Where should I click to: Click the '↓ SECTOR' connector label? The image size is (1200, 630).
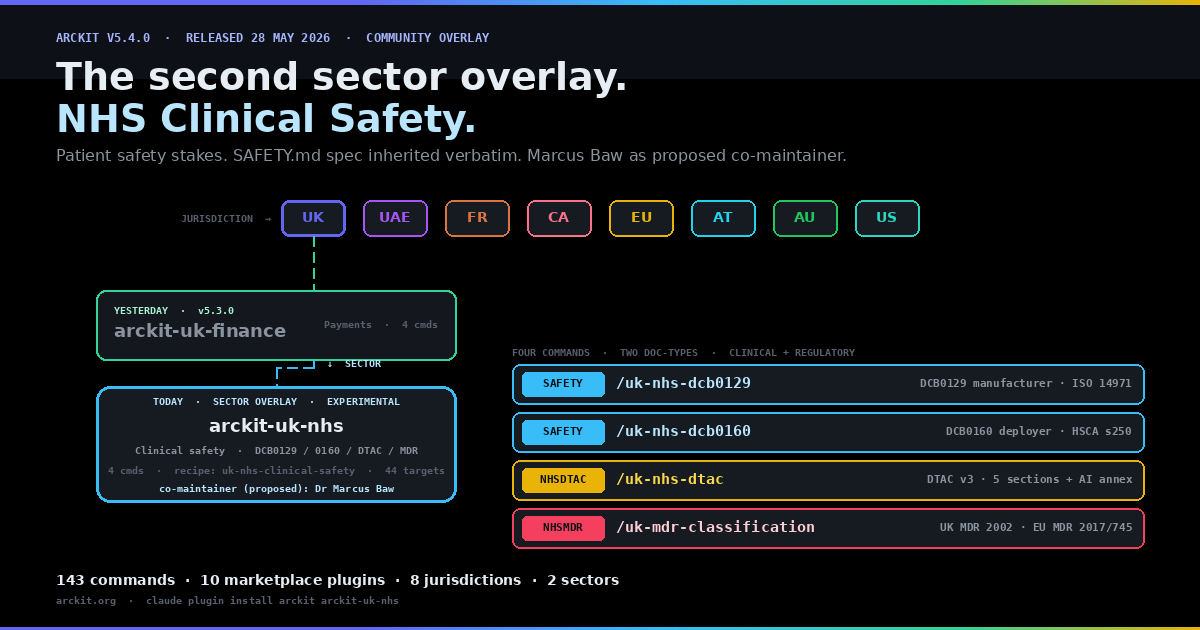tap(354, 364)
